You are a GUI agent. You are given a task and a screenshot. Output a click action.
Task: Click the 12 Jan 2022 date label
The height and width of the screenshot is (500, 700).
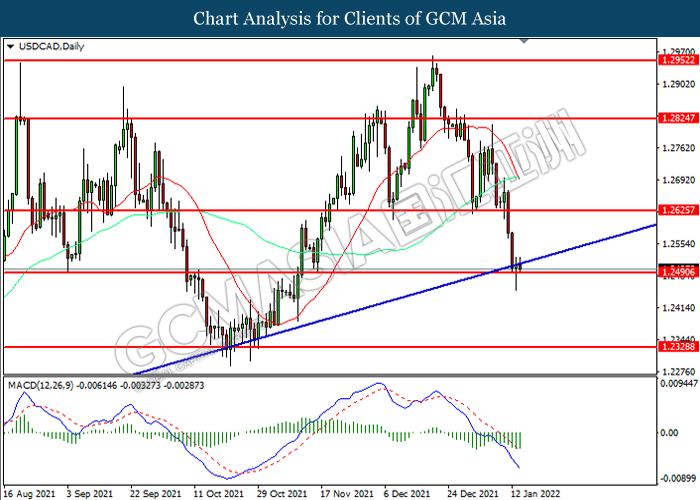coord(535,494)
